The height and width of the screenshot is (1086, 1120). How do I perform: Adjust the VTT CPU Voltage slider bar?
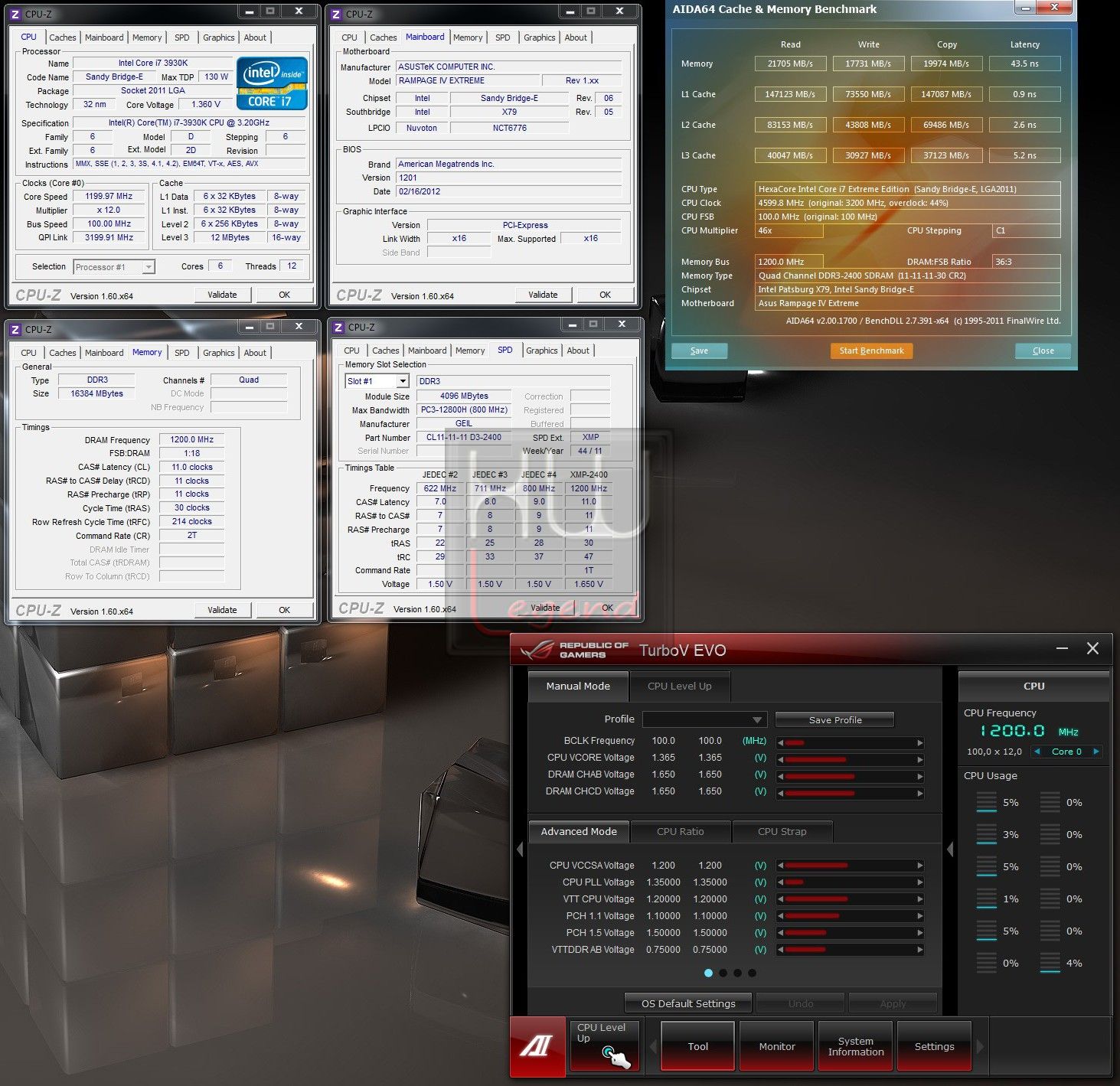[x=850, y=899]
